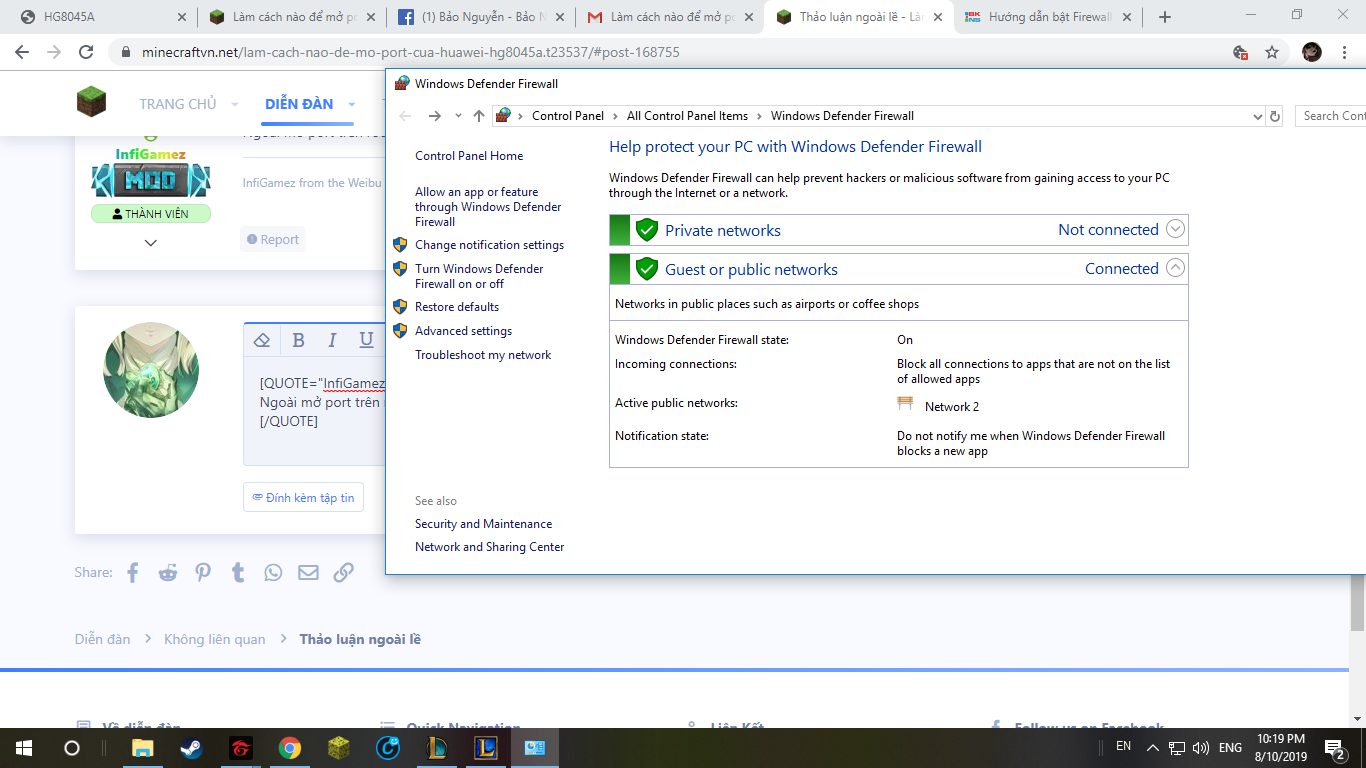This screenshot has width=1366, height=768.
Task: Open the Action Center notifications icon
Action: (x=1334, y=747)
